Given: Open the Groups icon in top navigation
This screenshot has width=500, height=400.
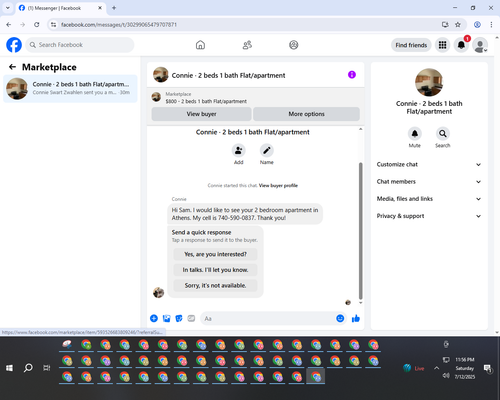Looking at the screenshot, I should pyautogui.click(x=294, y=45).
